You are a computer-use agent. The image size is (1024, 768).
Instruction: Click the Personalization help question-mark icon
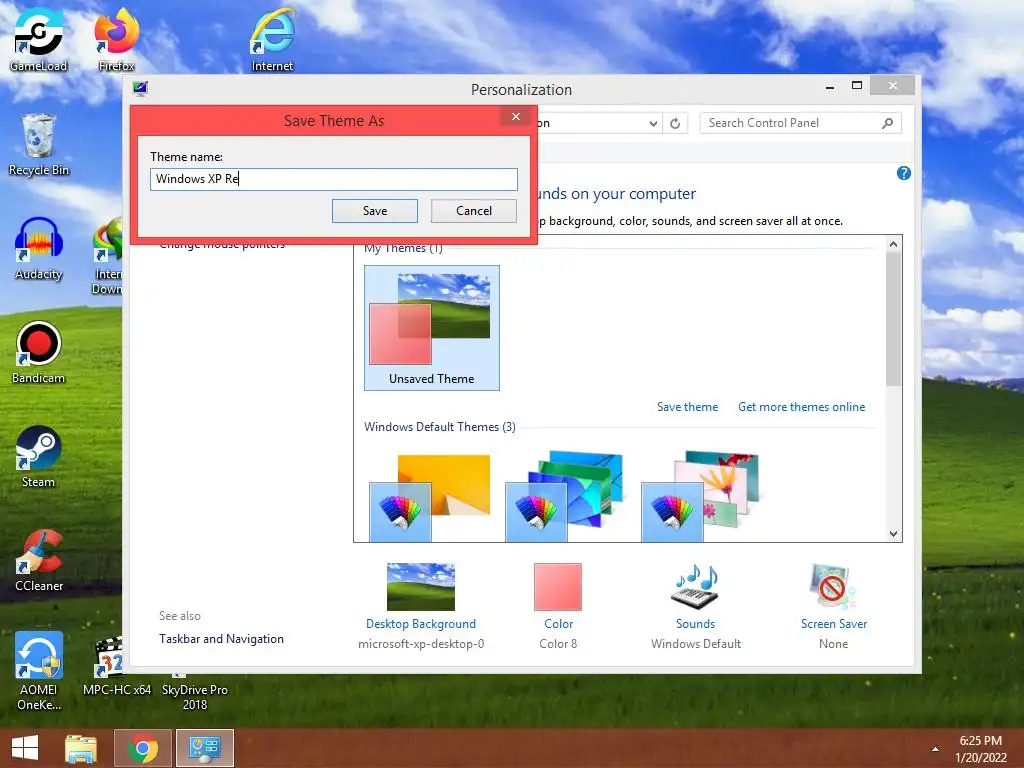(904, 173)
